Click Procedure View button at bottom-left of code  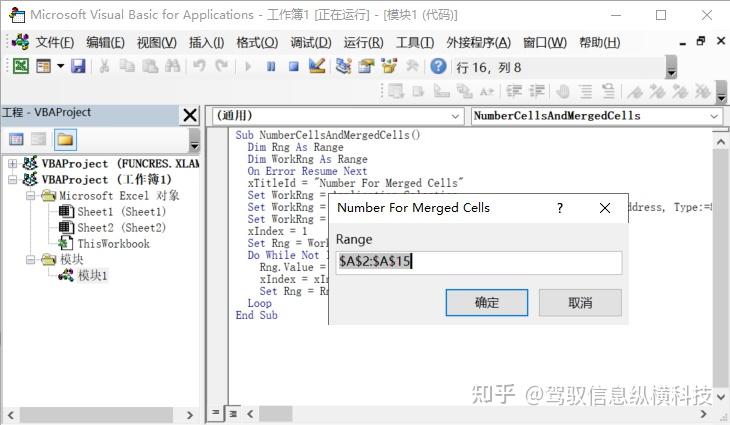click(215, 413)
